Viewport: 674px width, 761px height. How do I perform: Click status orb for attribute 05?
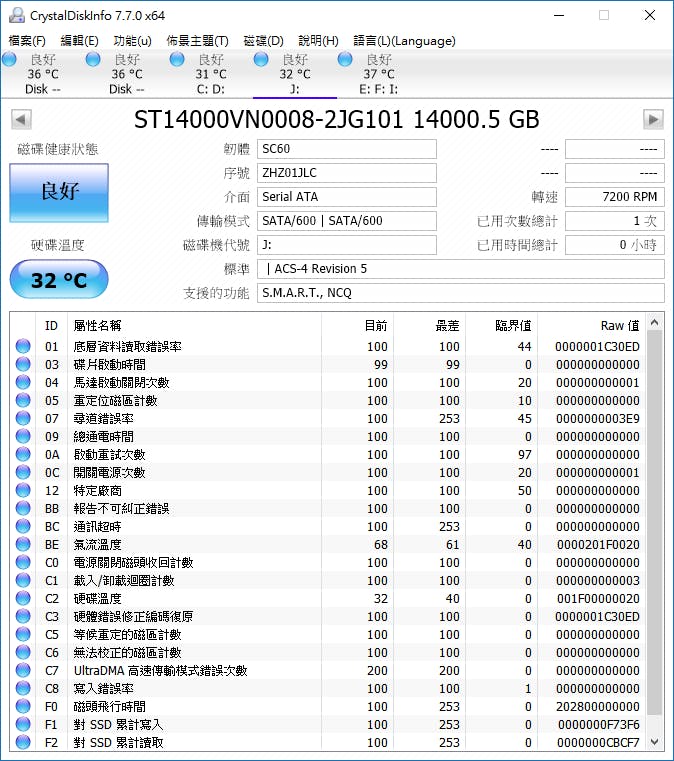23,400
